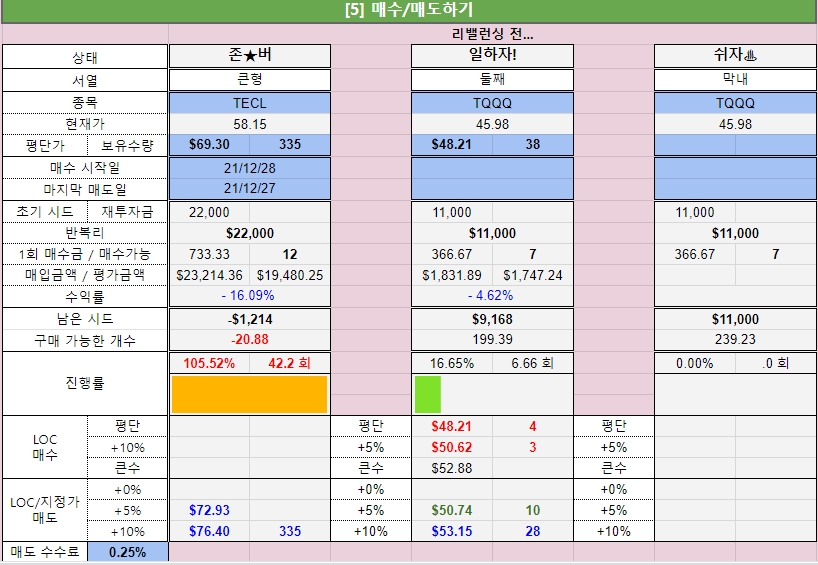The width and height of the screenshot is (818, 565).
Task: Select the sell quantity 335 beside $76.40
Action: (x=290, y=531)
